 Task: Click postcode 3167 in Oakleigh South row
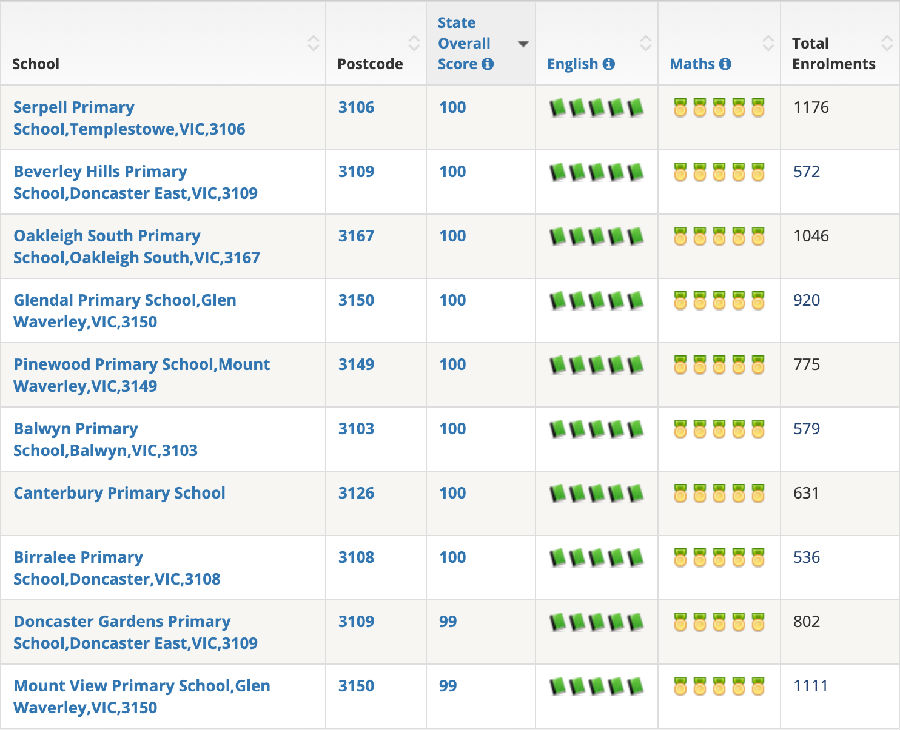[356, 236]
